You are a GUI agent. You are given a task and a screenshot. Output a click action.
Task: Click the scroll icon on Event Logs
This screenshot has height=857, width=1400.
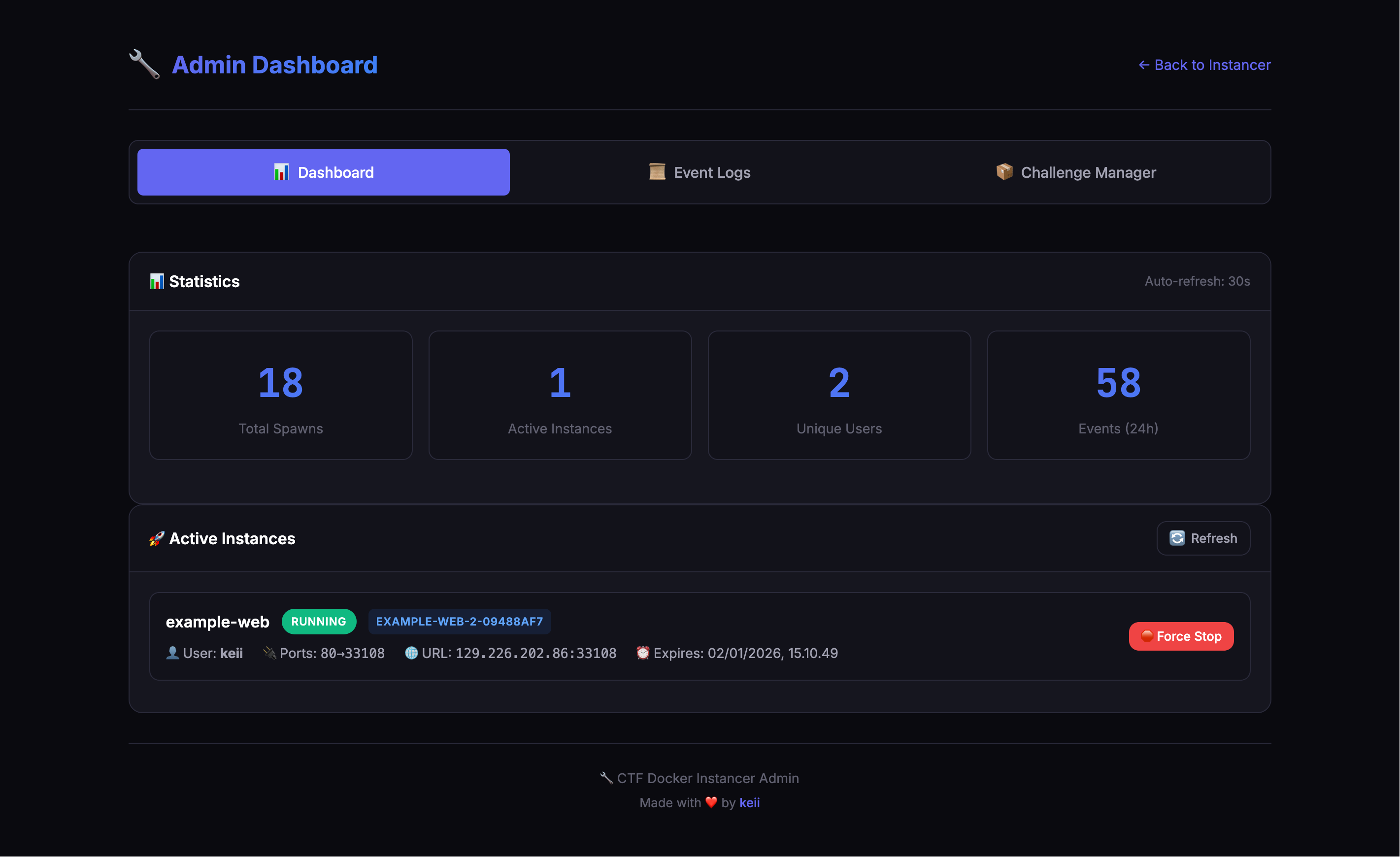coord(657,171)
